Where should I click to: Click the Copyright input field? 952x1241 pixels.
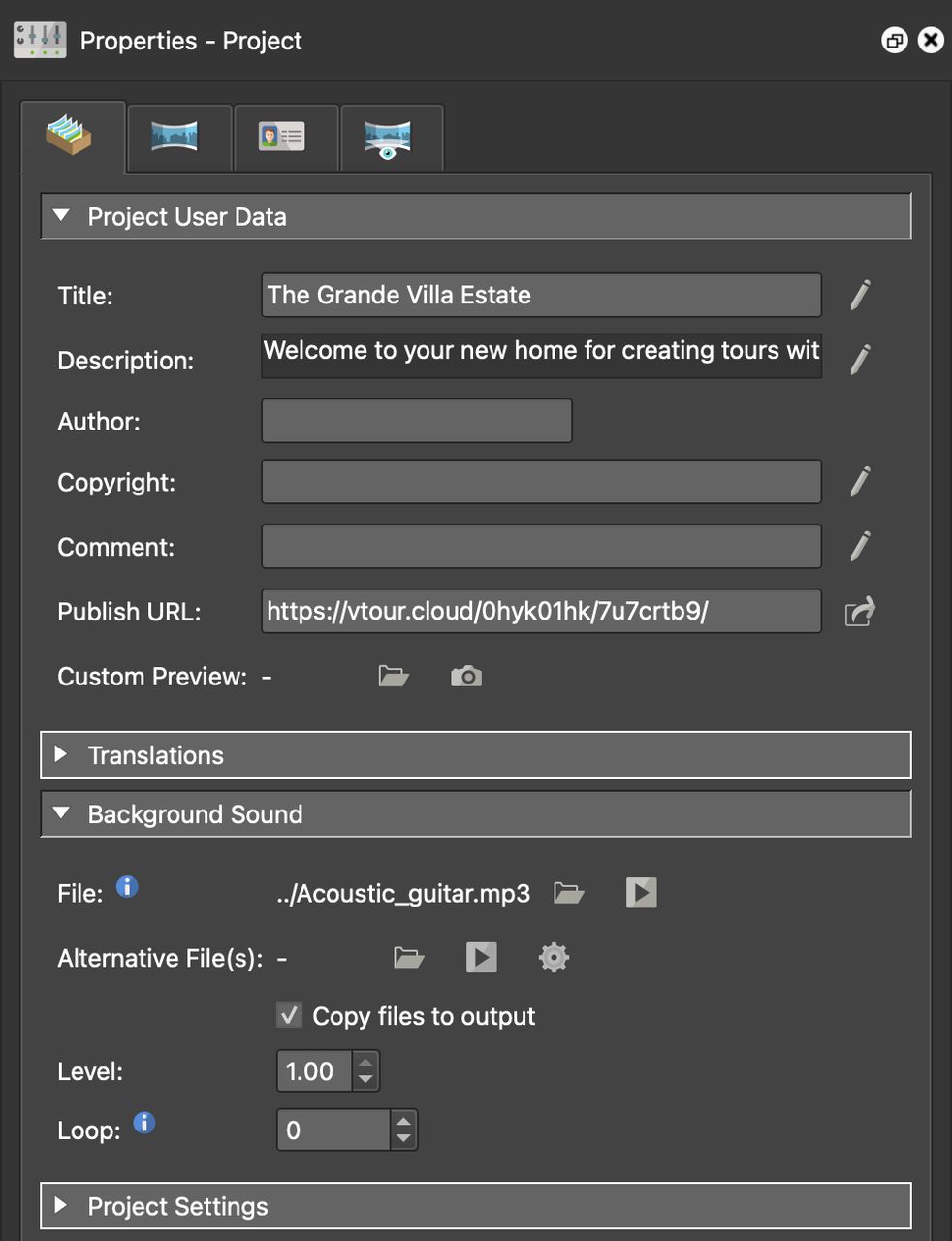(x=541, y=482)
